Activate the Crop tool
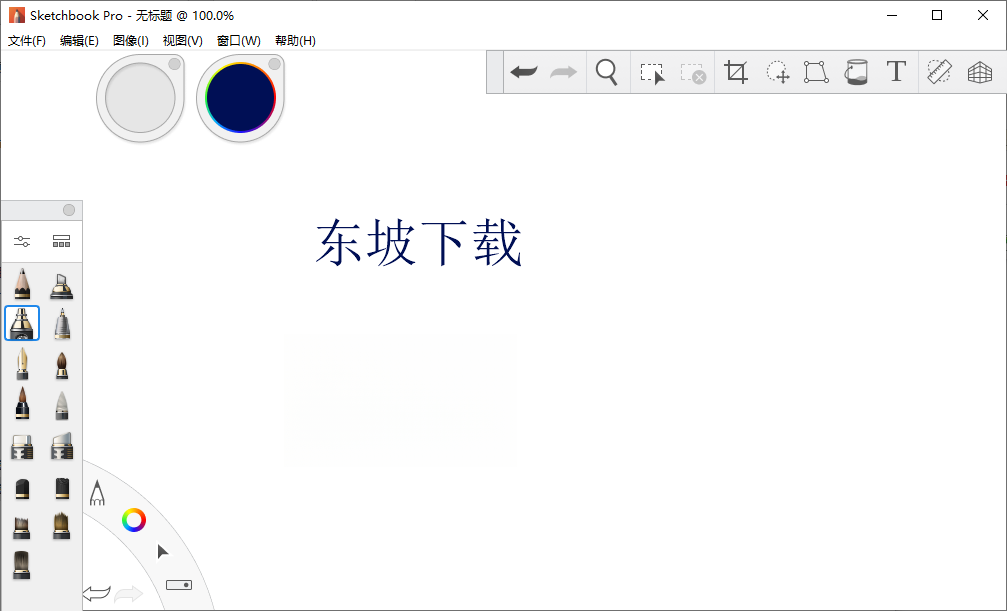The height and width of the screenshot is (611, 1007). click(x=736, y=72)
